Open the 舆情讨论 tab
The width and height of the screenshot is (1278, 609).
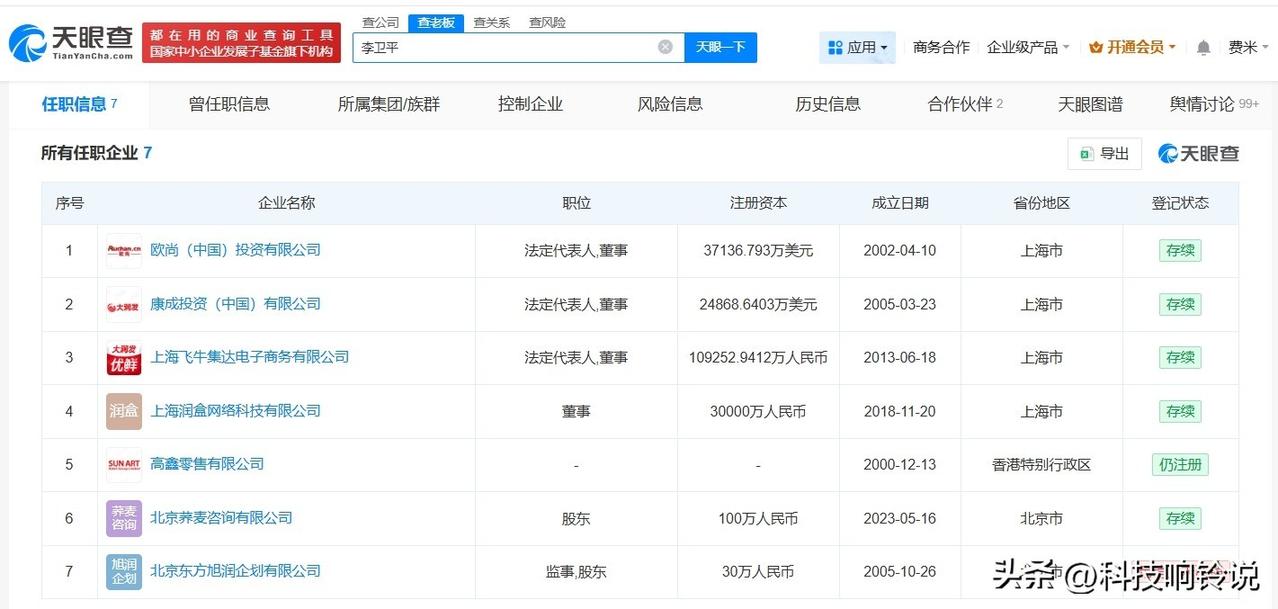click(x=1205, y=103)
